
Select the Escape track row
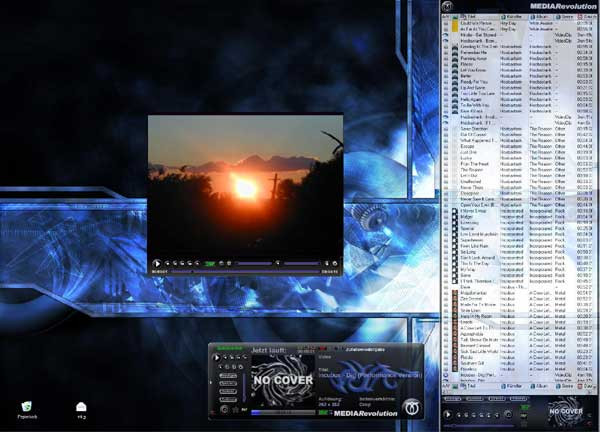coord(518,146)
